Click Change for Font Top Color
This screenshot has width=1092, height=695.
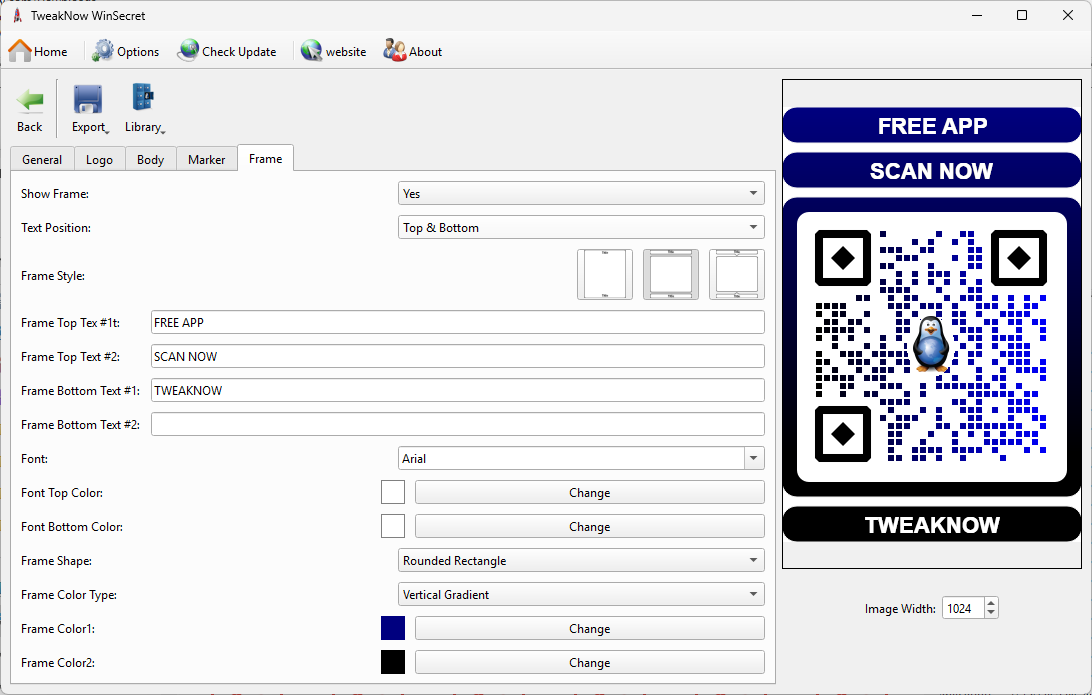click(x=590, y=492)
